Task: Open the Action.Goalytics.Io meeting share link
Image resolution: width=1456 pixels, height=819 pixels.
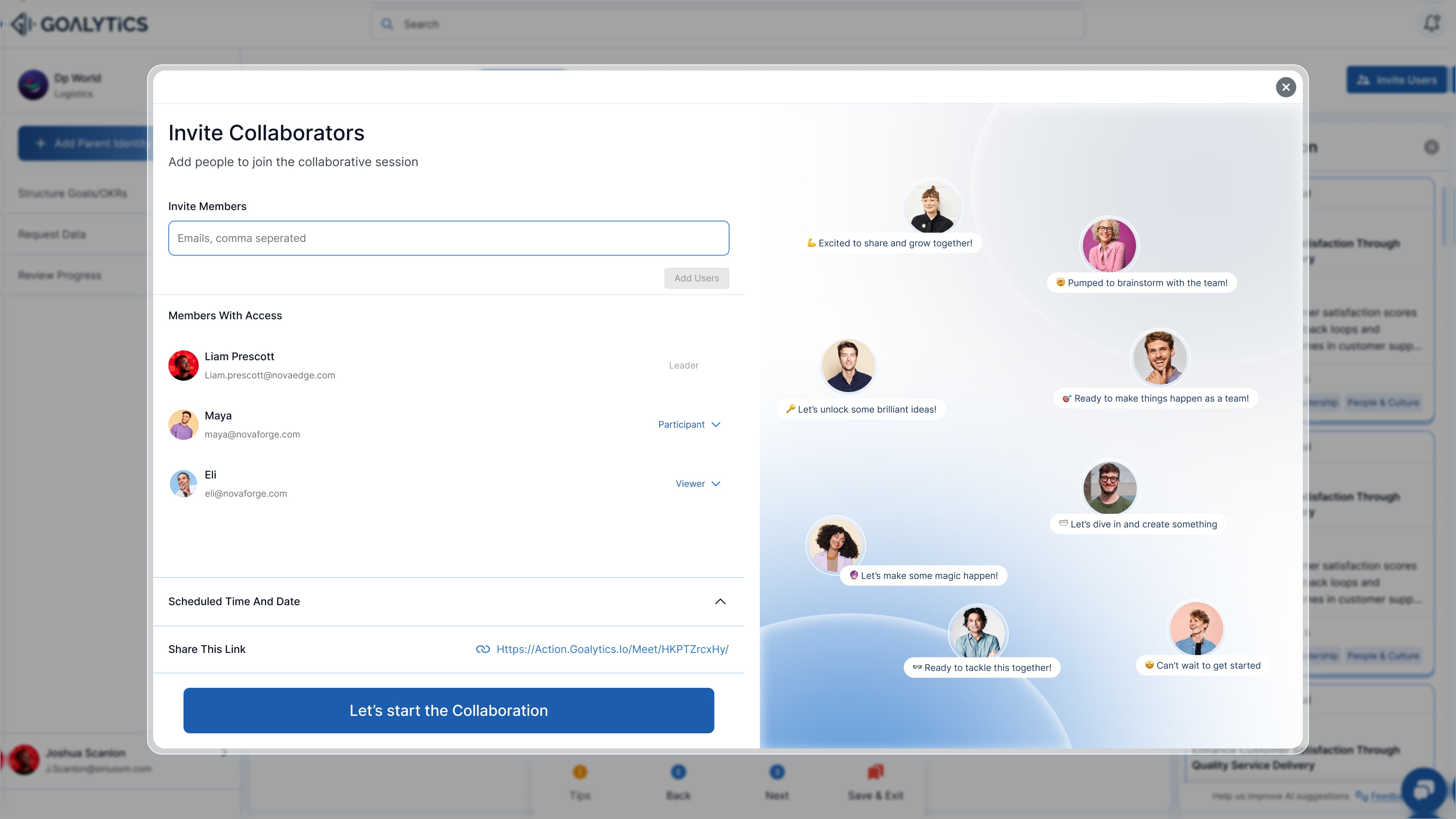Action: (612, 649)
